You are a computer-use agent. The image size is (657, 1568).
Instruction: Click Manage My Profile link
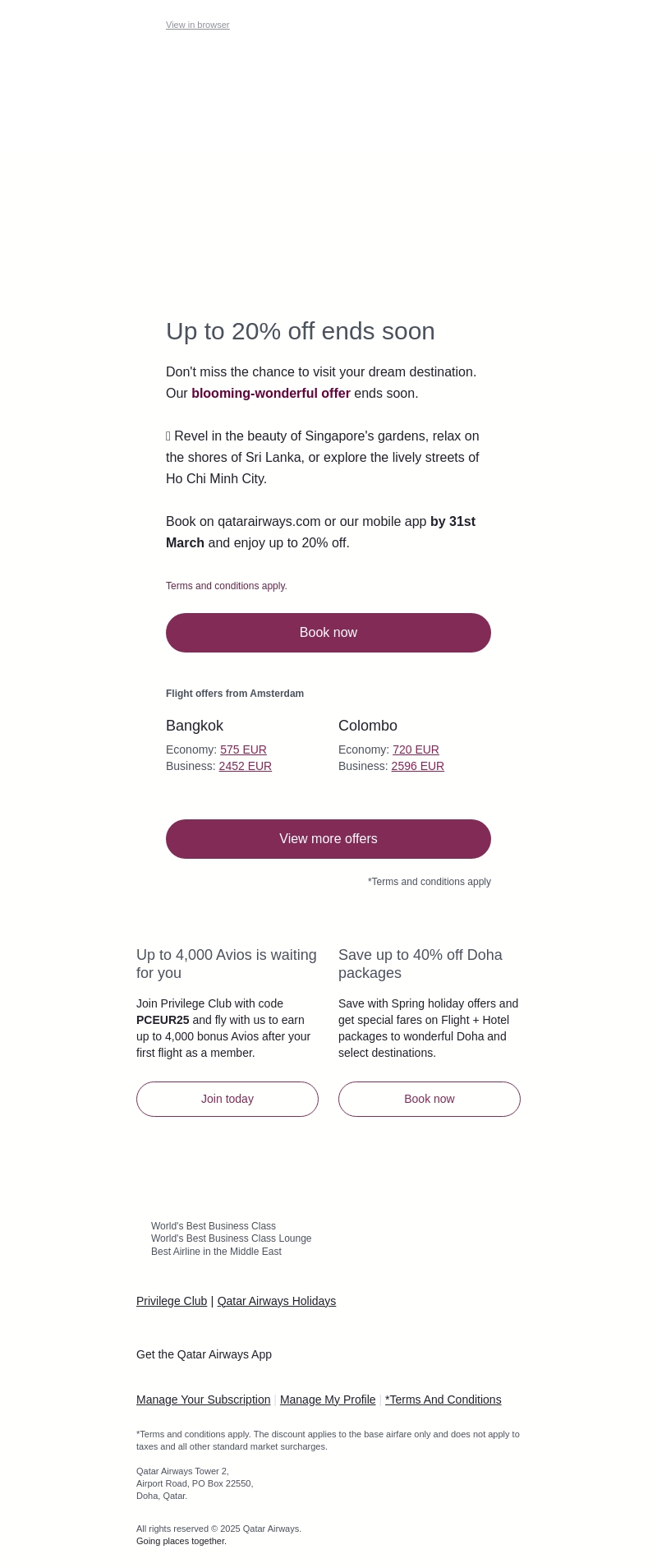(328, 1400)
